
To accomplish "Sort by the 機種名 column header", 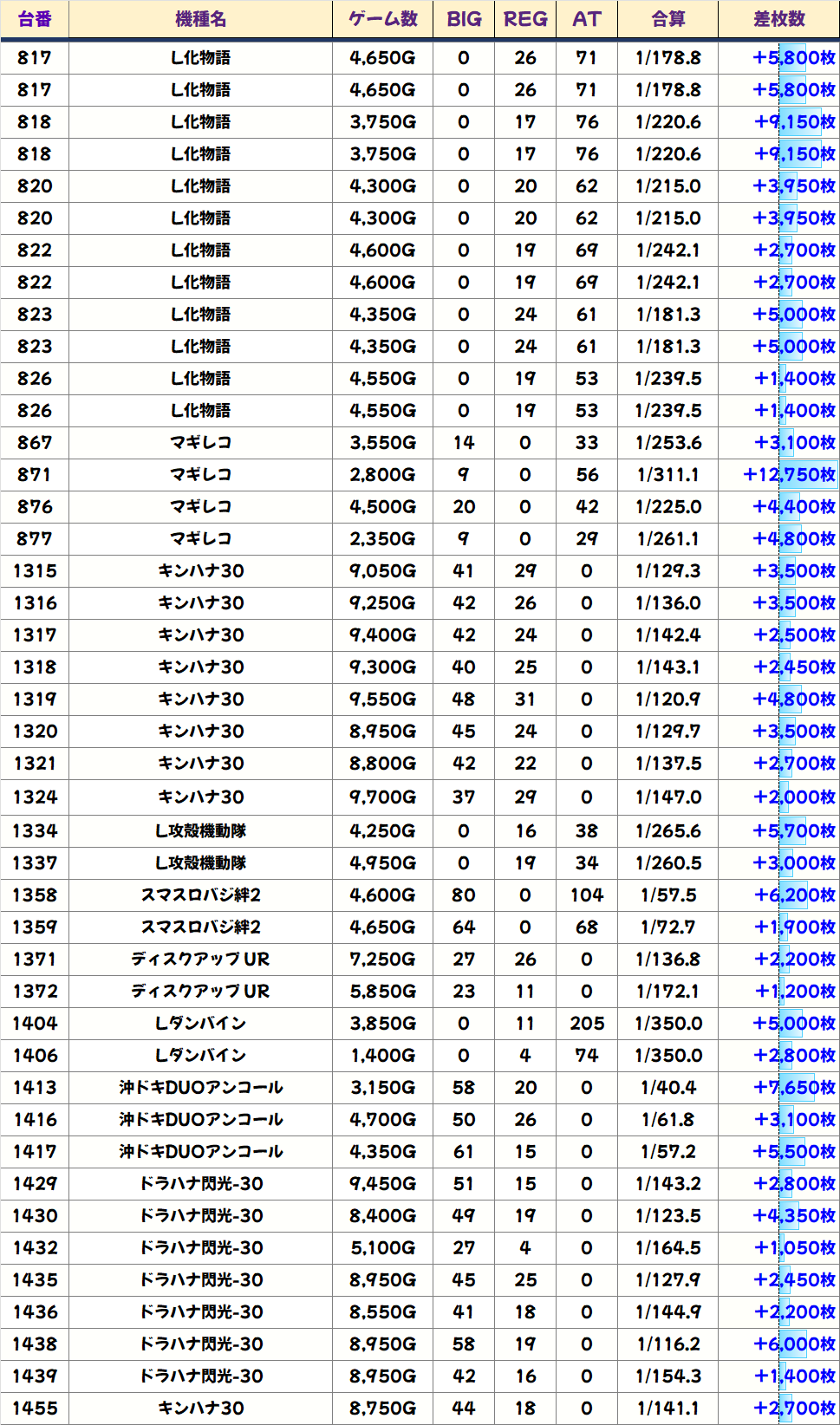I will (200, 19).
